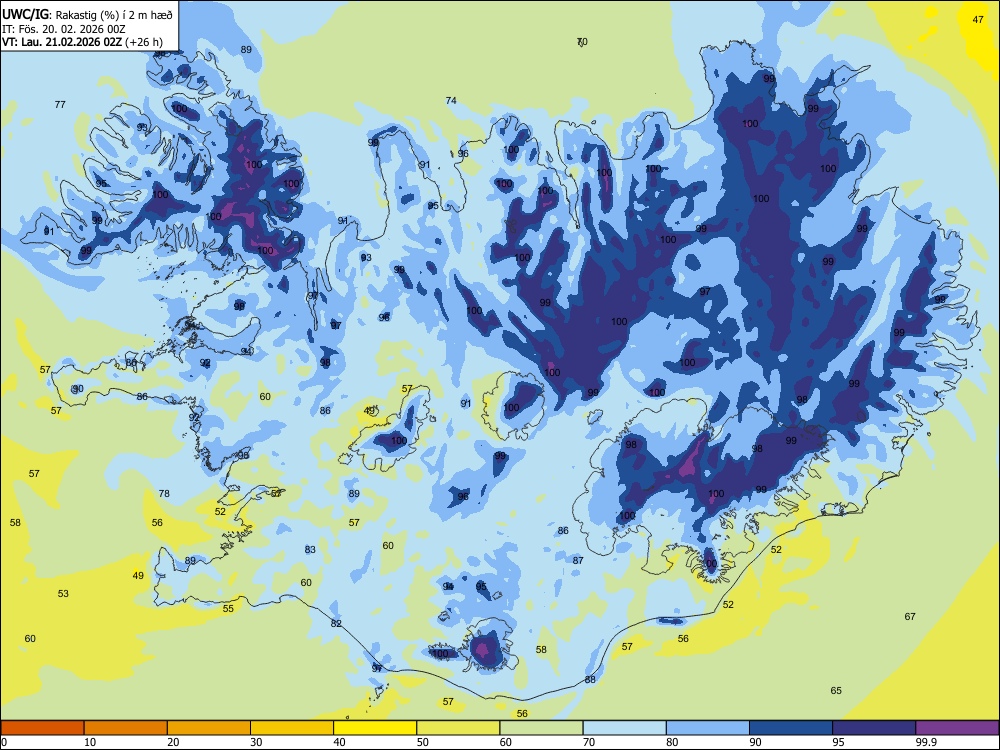The width and height of the screenshot is (1000, 750).
Task: Select the 40–50 bright yellow legend swatch
Action: pyautogui.click(x=375, y=728)
